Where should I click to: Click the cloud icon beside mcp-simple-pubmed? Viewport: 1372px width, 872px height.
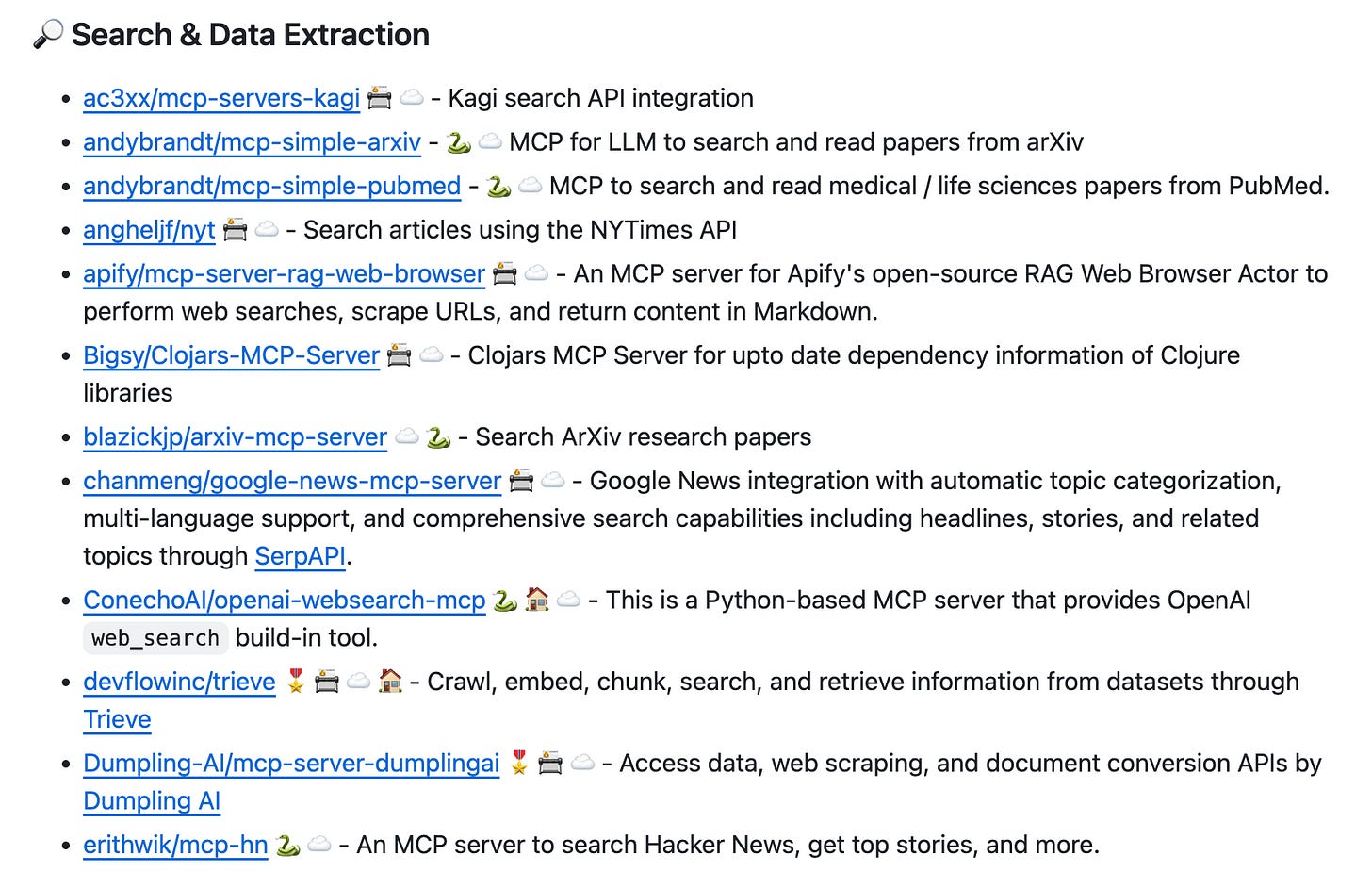[x=531, y=185]
